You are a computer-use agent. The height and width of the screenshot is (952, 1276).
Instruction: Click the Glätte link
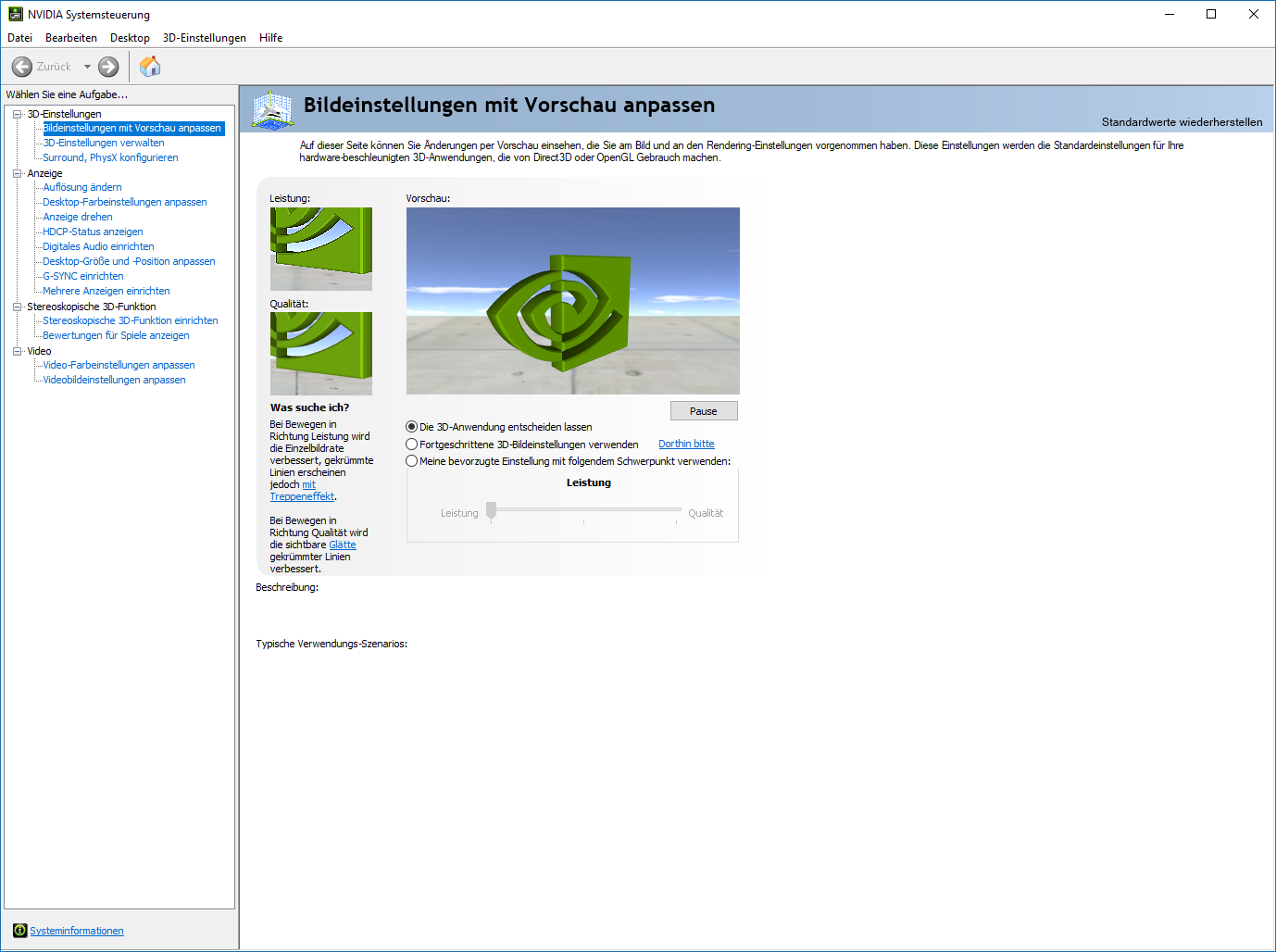(x=343, y=545)
